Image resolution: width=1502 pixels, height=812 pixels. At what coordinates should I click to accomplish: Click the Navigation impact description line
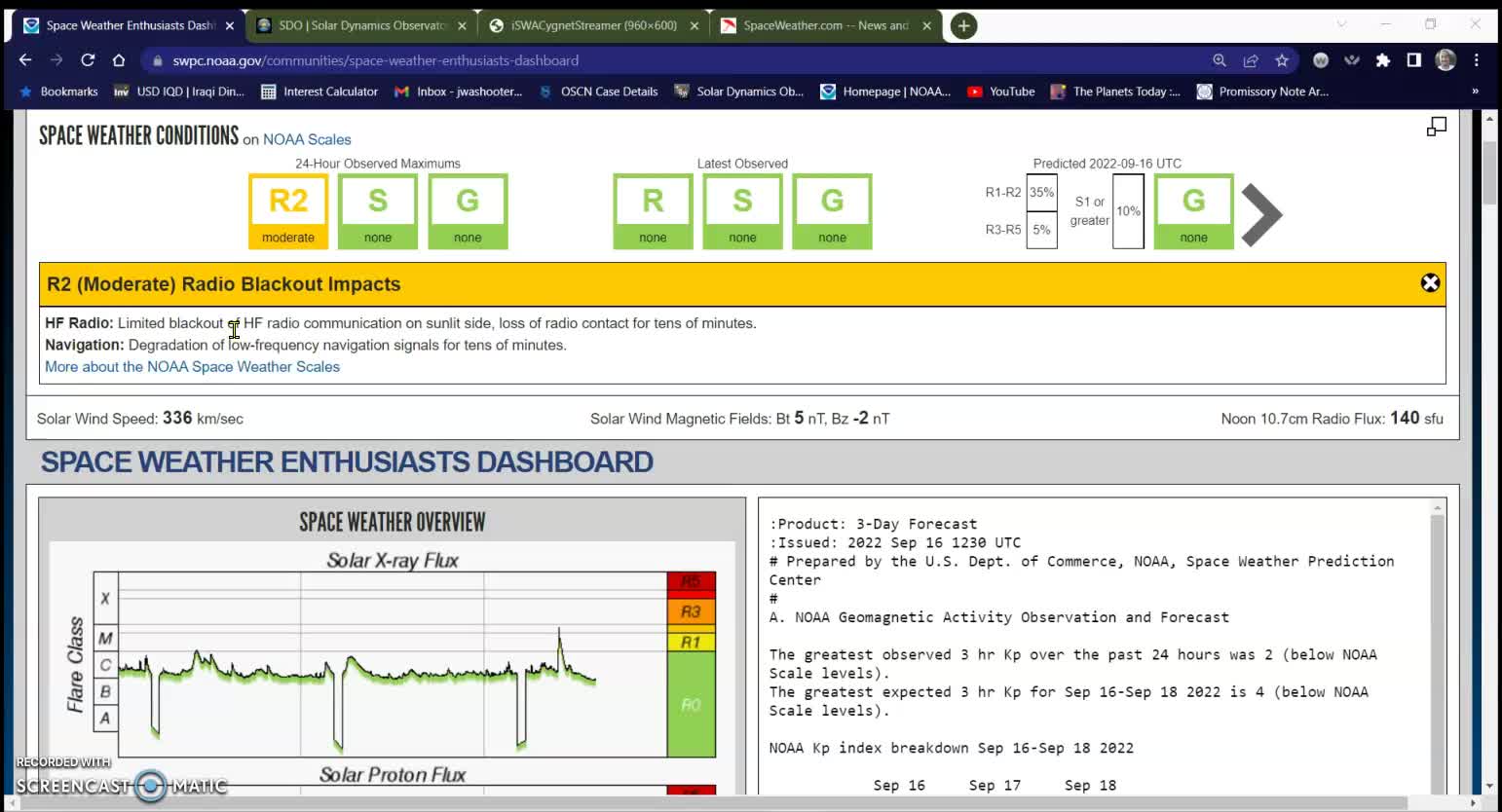306,345
